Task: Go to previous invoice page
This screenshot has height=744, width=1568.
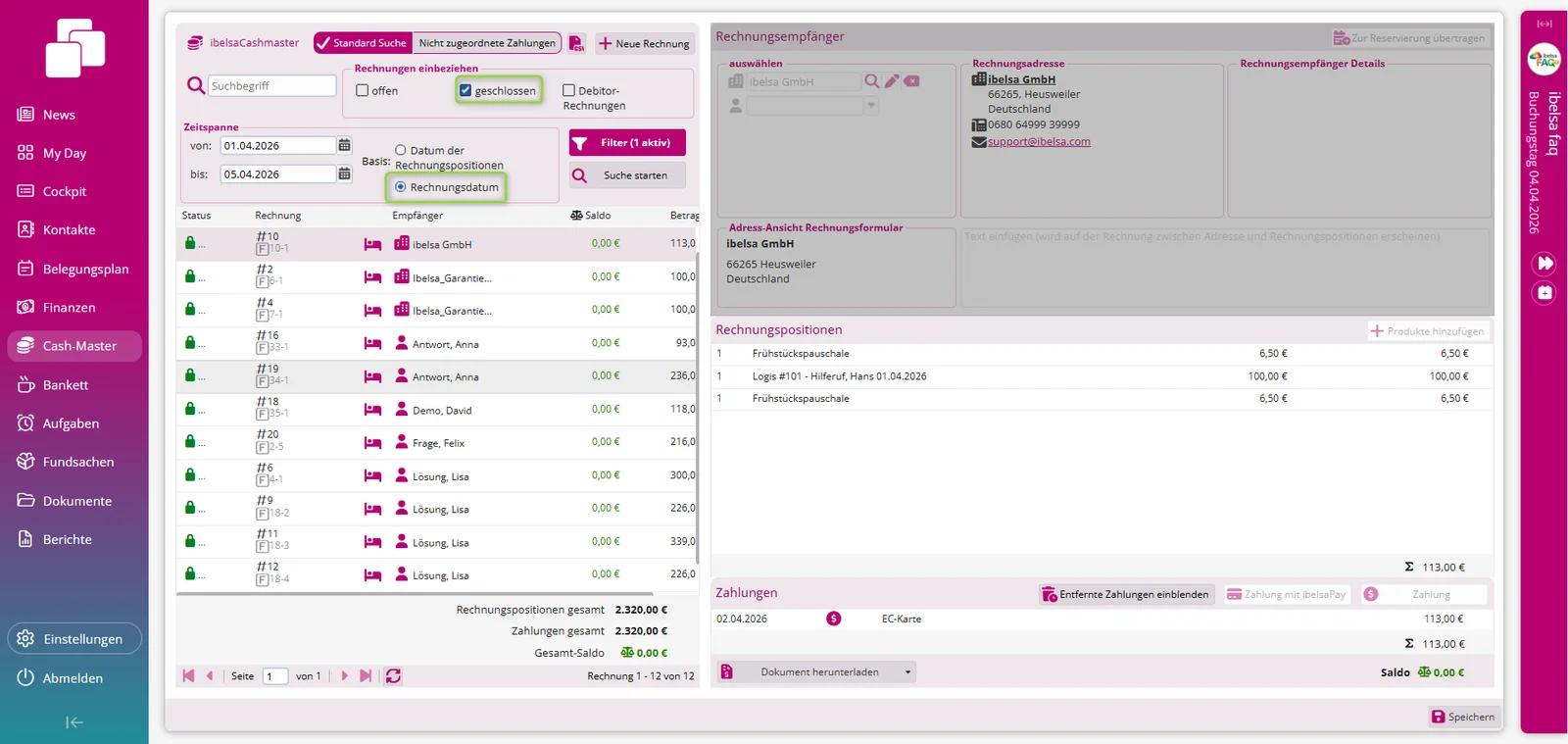Action: pyautogui.click(x=209, y=675)
